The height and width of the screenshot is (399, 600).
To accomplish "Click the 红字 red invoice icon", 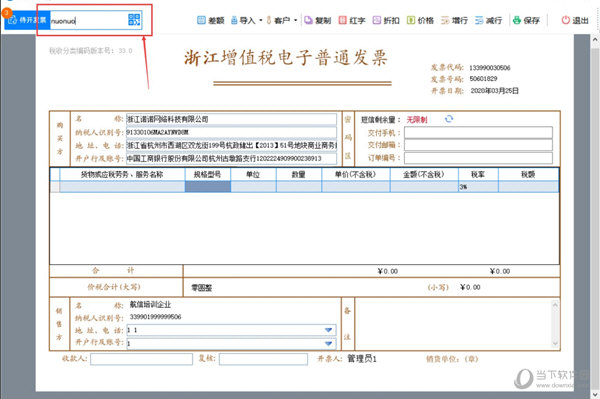I will tap(342, 20).
